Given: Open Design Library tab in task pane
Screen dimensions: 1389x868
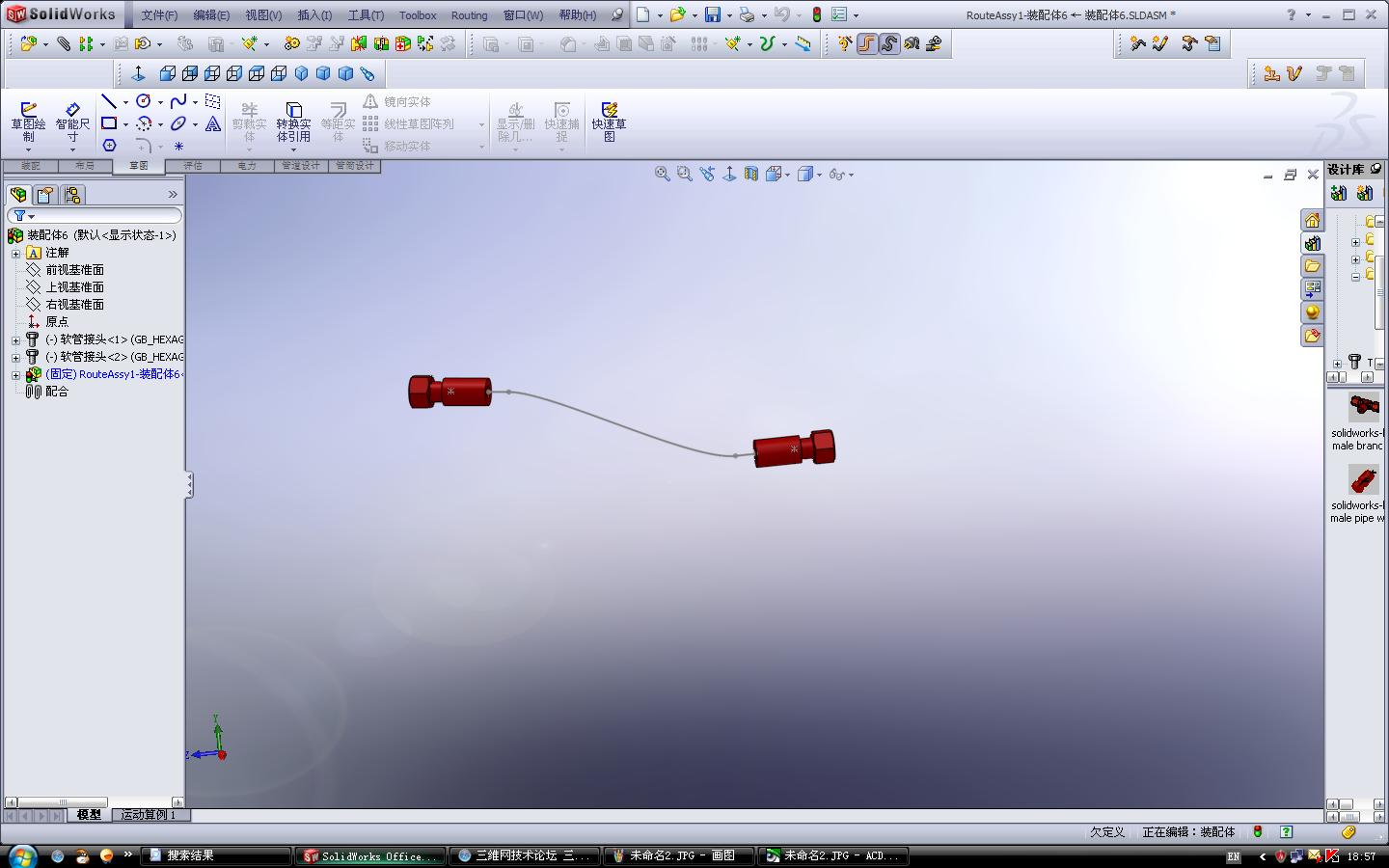Looking at the screenshot, I should [1312, 243].
